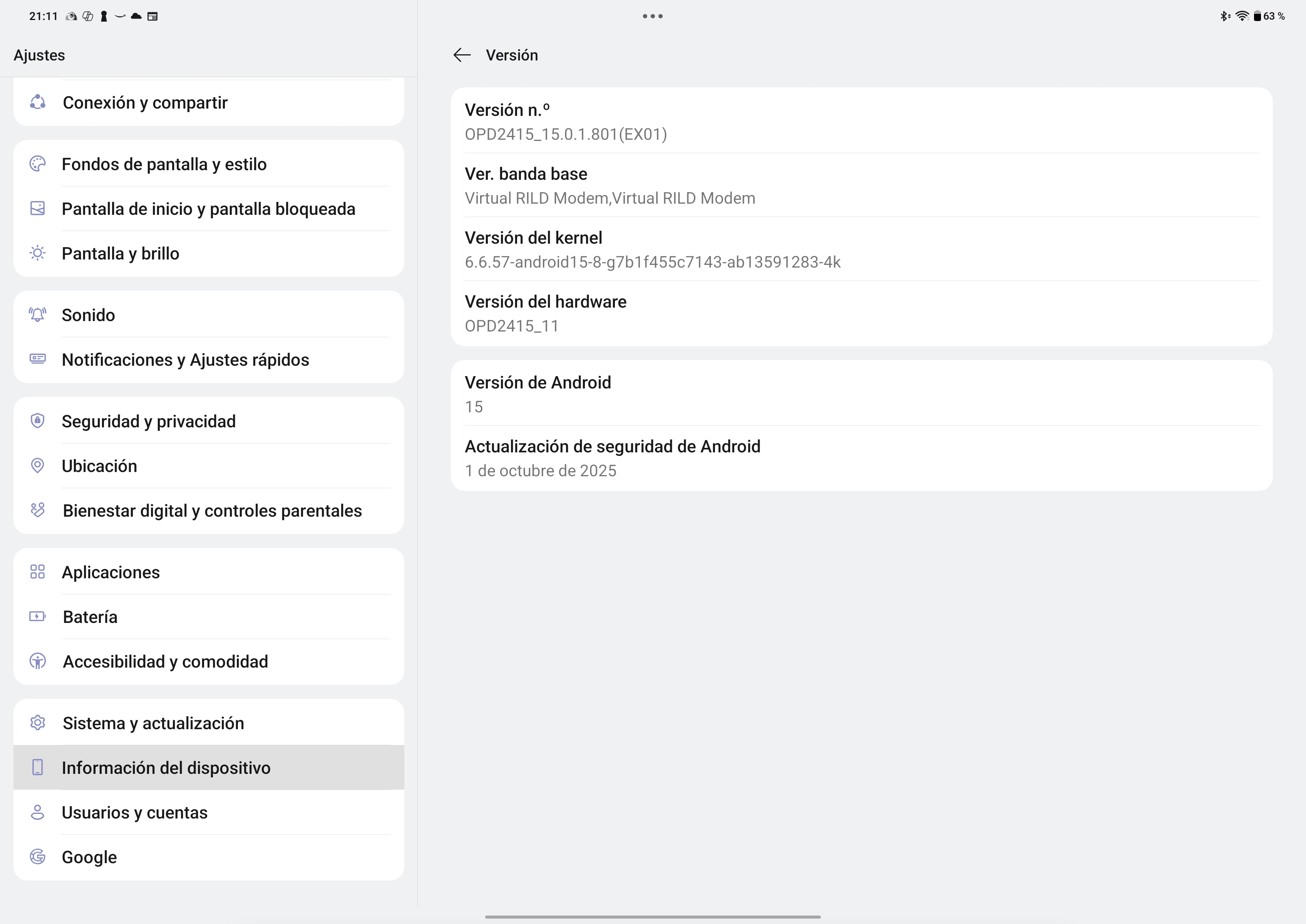Click the Notificaciones y Ajustes rápidos icon
The width and height of the screenshot is (1306, 924).
click(x=38, y=359)
